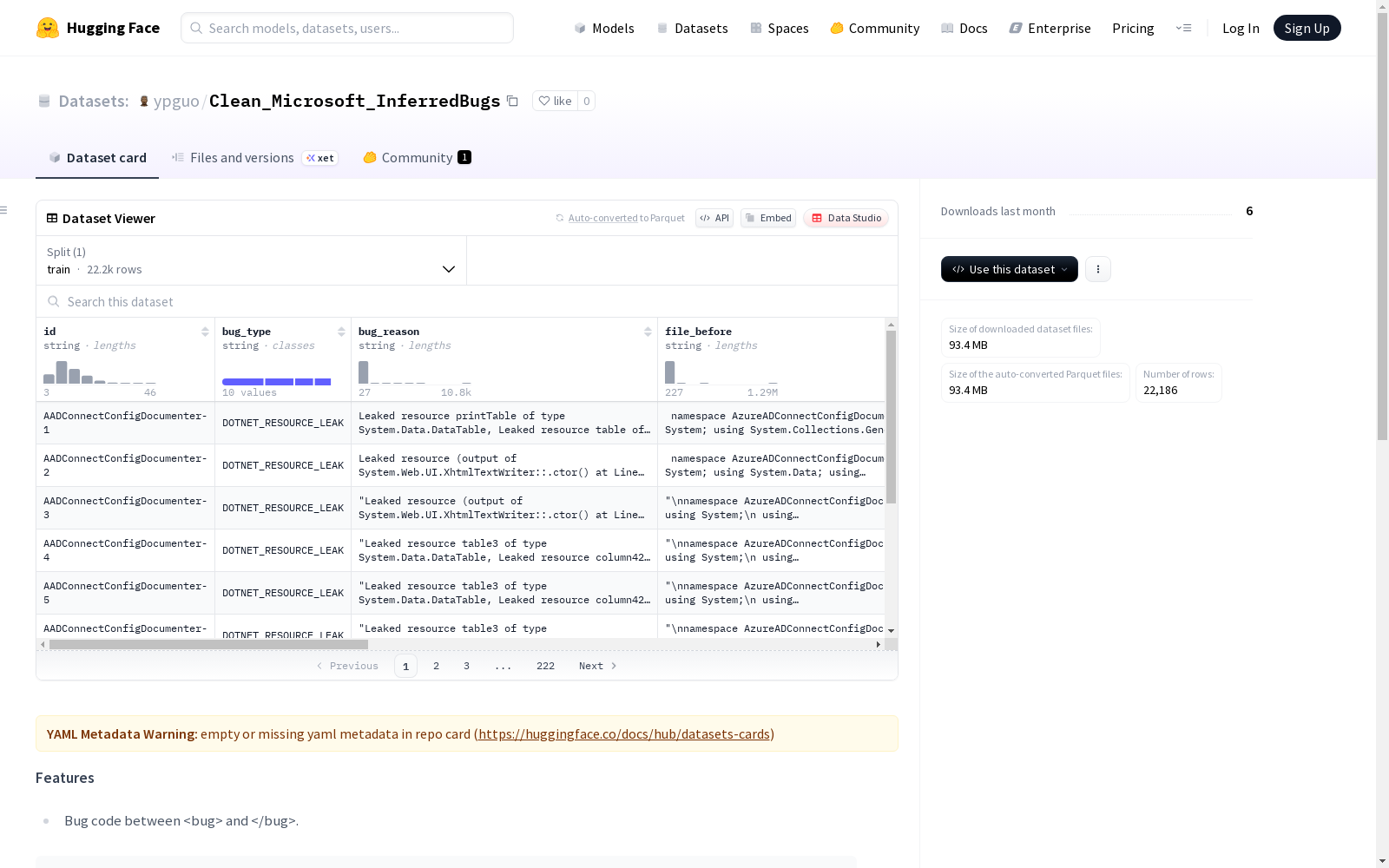This screenshot has width=1389, height=868.
Task: Click the Clean_Microsoft_InferredBugs dataset title
Action: coord(354,101)
